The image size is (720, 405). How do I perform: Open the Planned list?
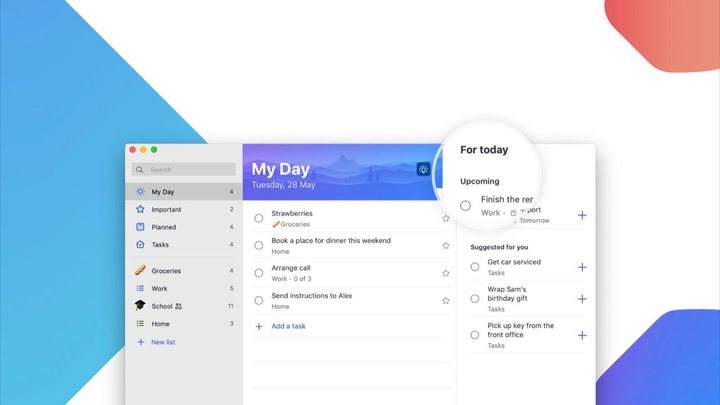point(184,227)
